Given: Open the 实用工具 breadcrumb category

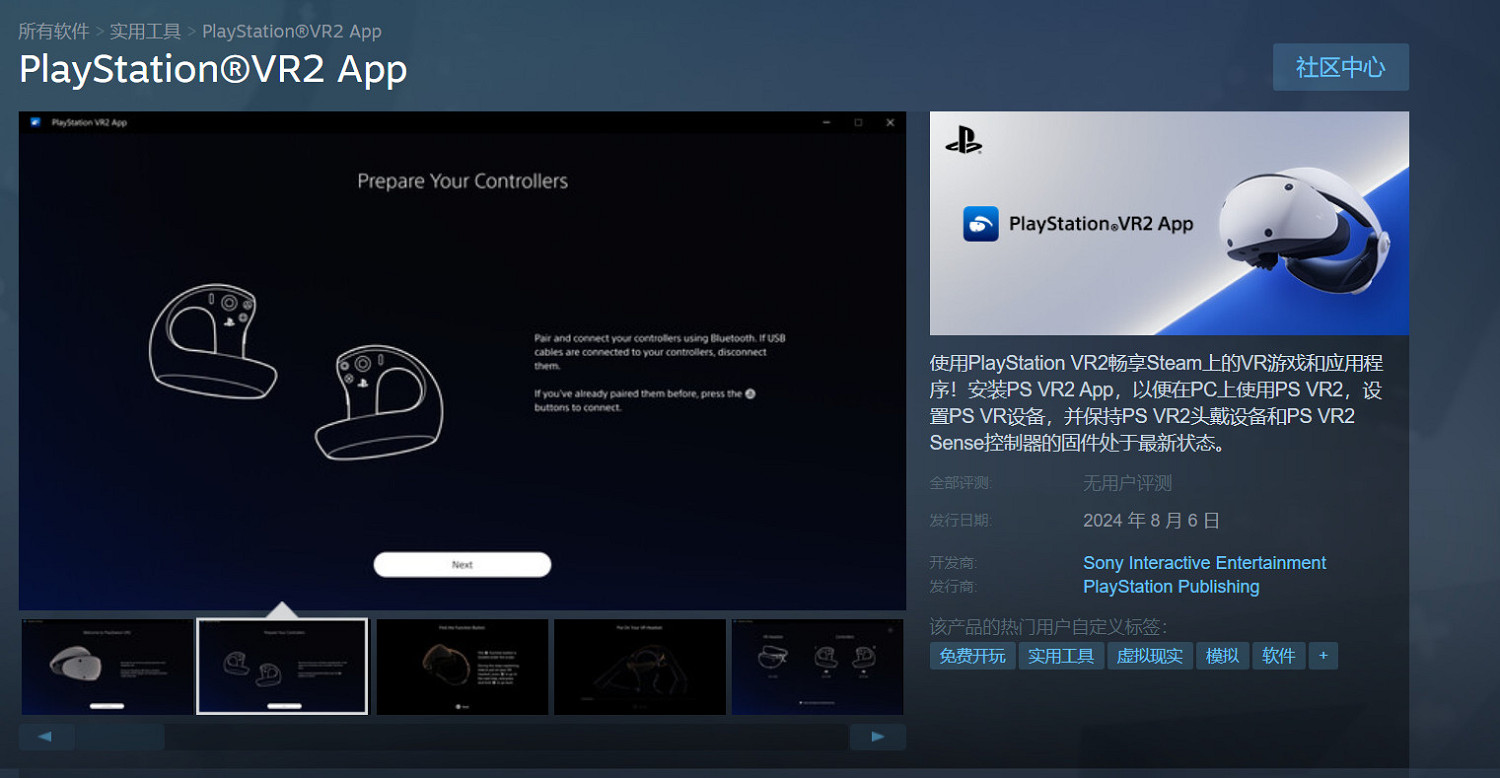Looking at the screenshot, I should 147,31.
